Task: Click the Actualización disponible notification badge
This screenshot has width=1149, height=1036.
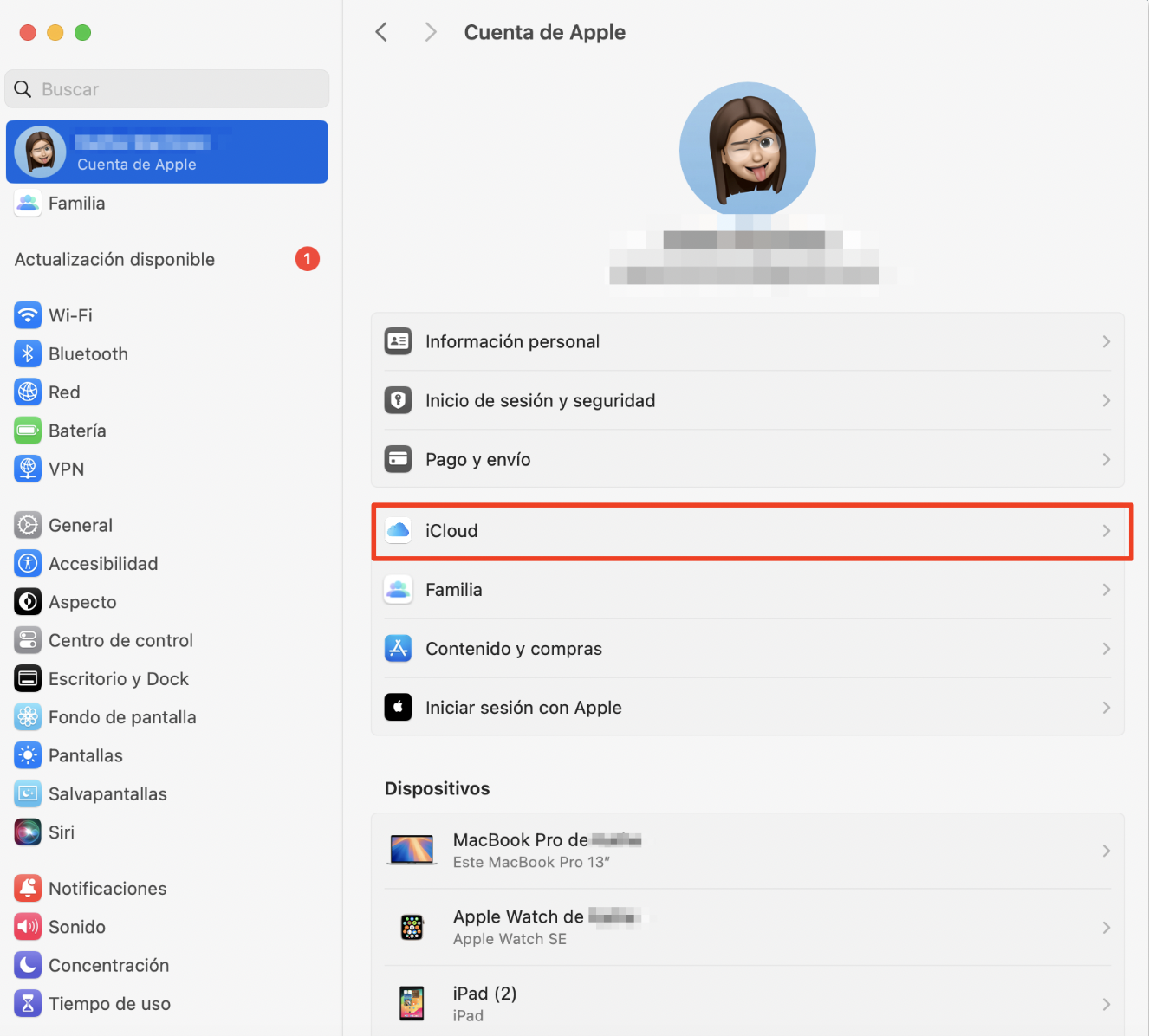Action: tap(308, 258)
